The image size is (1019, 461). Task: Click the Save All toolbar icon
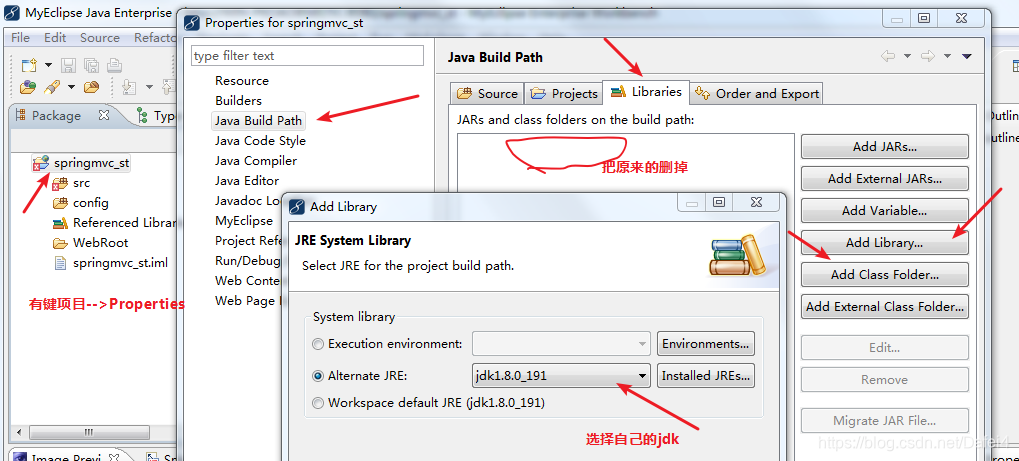click(92, 65)
